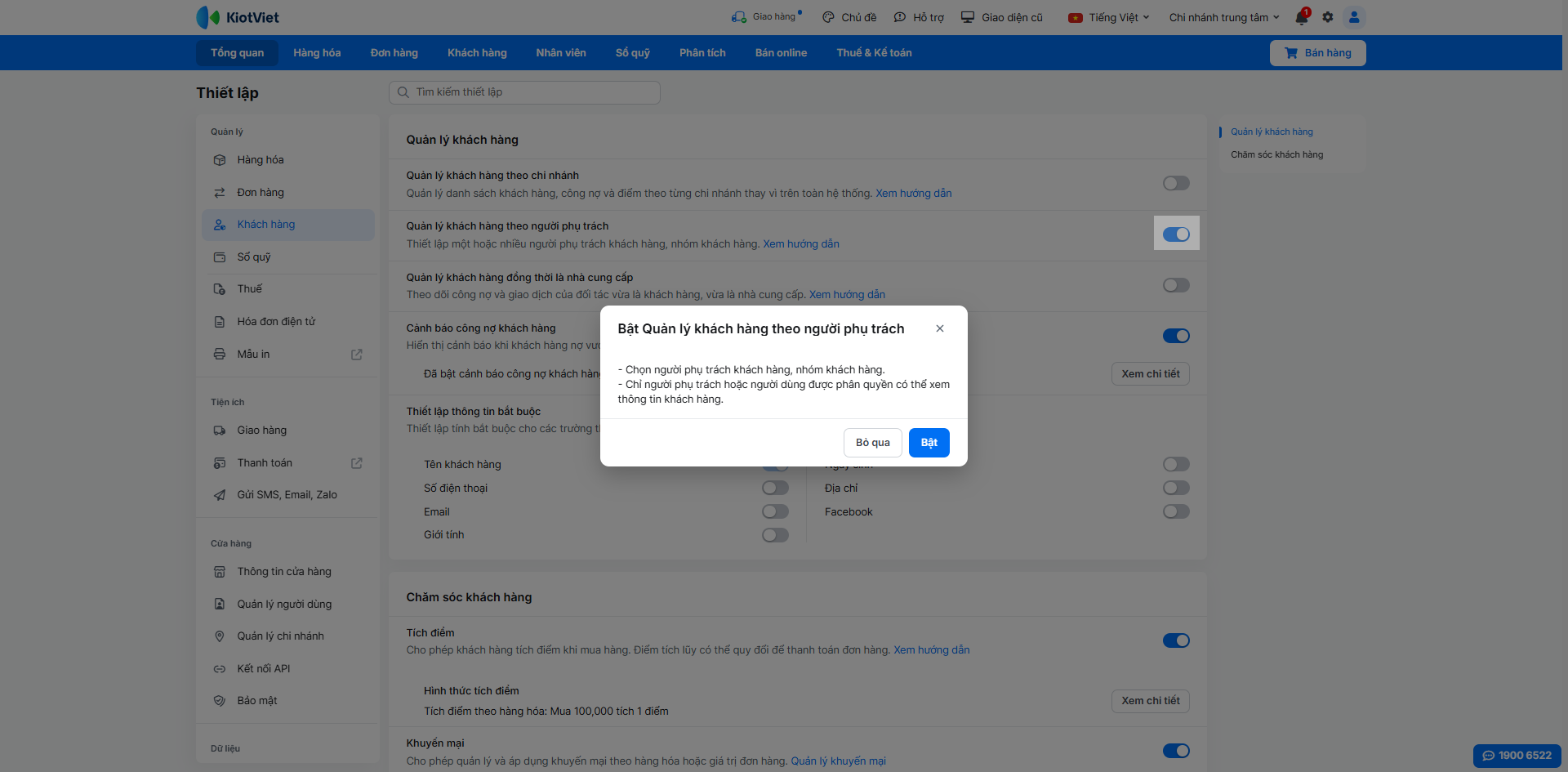This screenshot has height=772, width=1568.
Task: Click the Quản lý người dùng icon
Action: tap(220, 605)
